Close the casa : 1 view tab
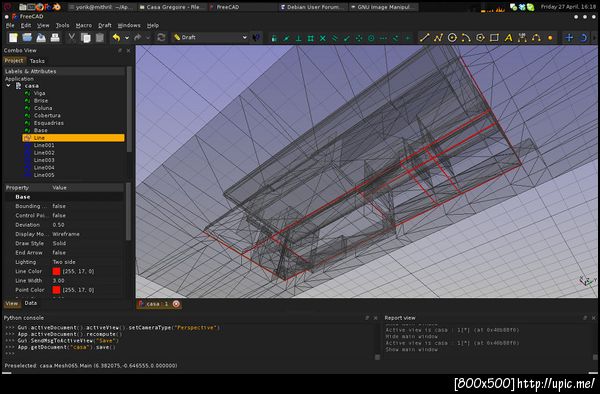Viewport: 600px width, 394px height. pos(176,304)
